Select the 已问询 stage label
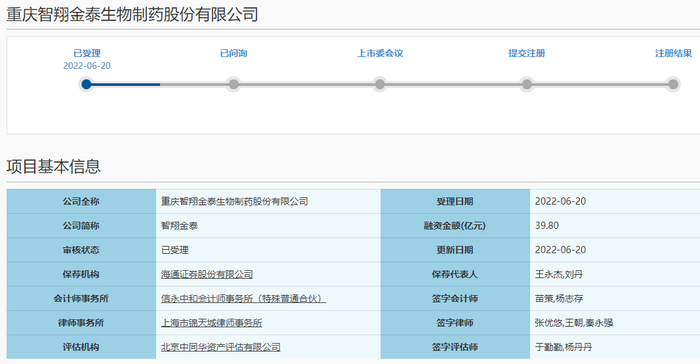 233,53
